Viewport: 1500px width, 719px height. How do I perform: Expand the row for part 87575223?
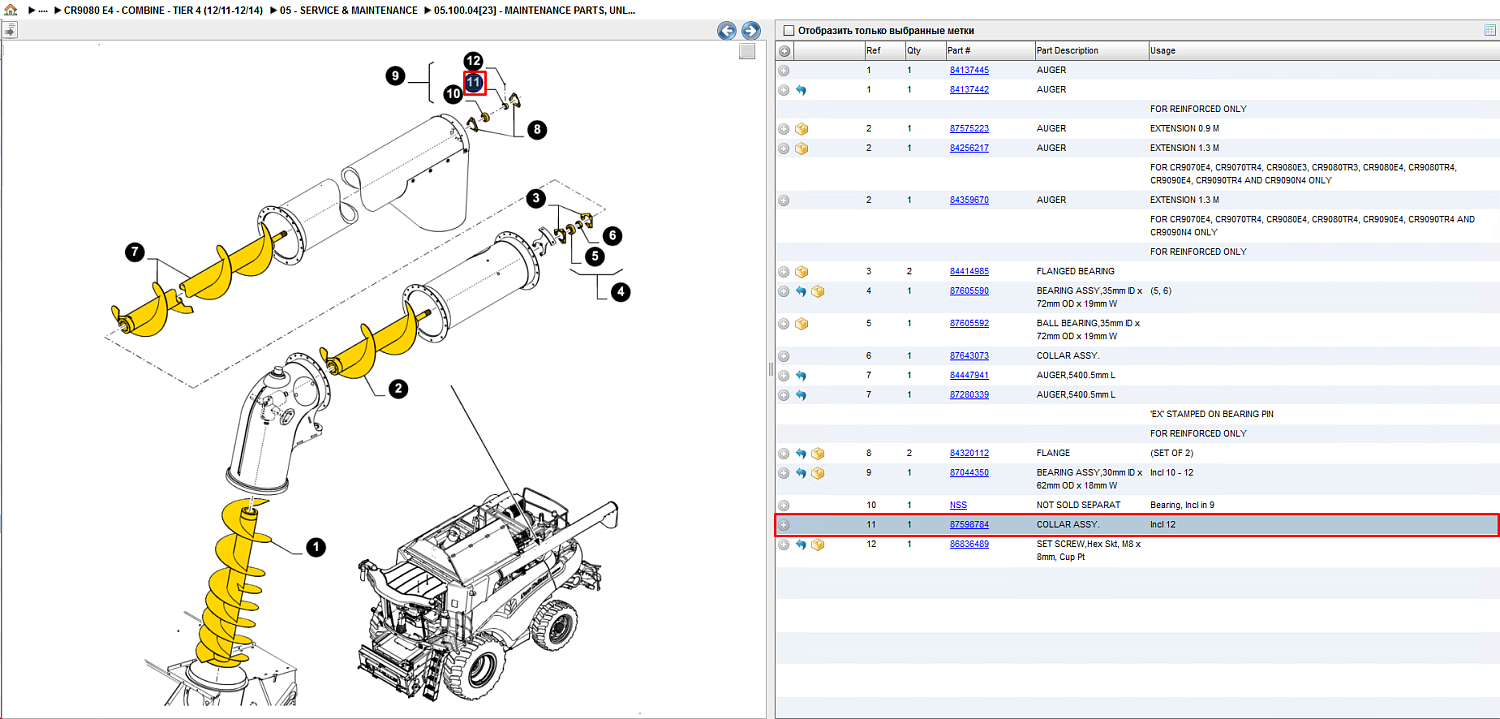pyautogui.click(x=784, y=129)
